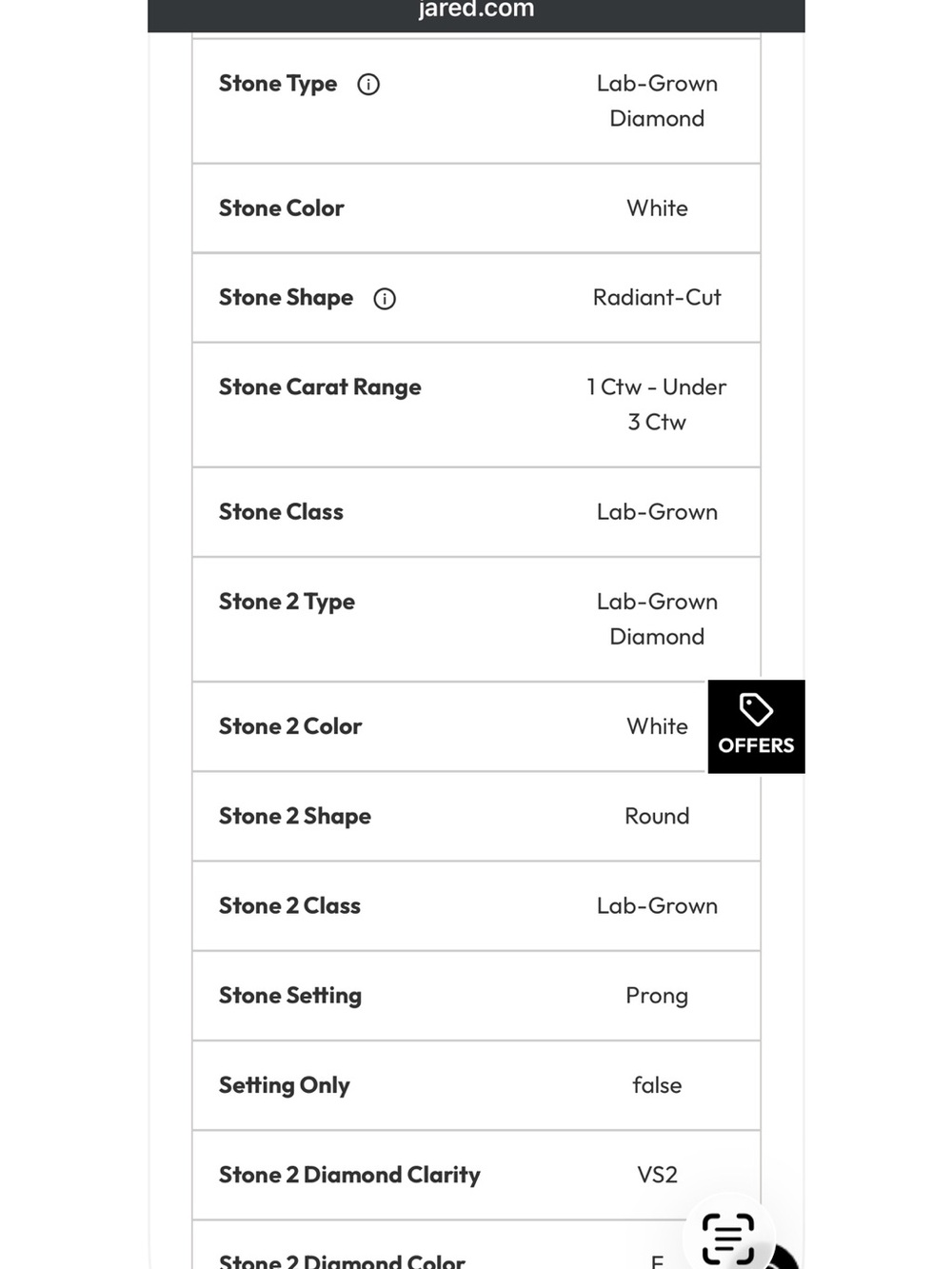952x1269 pixels.
Task: Select the Prong stone setting value
Action: coord(657,996)
